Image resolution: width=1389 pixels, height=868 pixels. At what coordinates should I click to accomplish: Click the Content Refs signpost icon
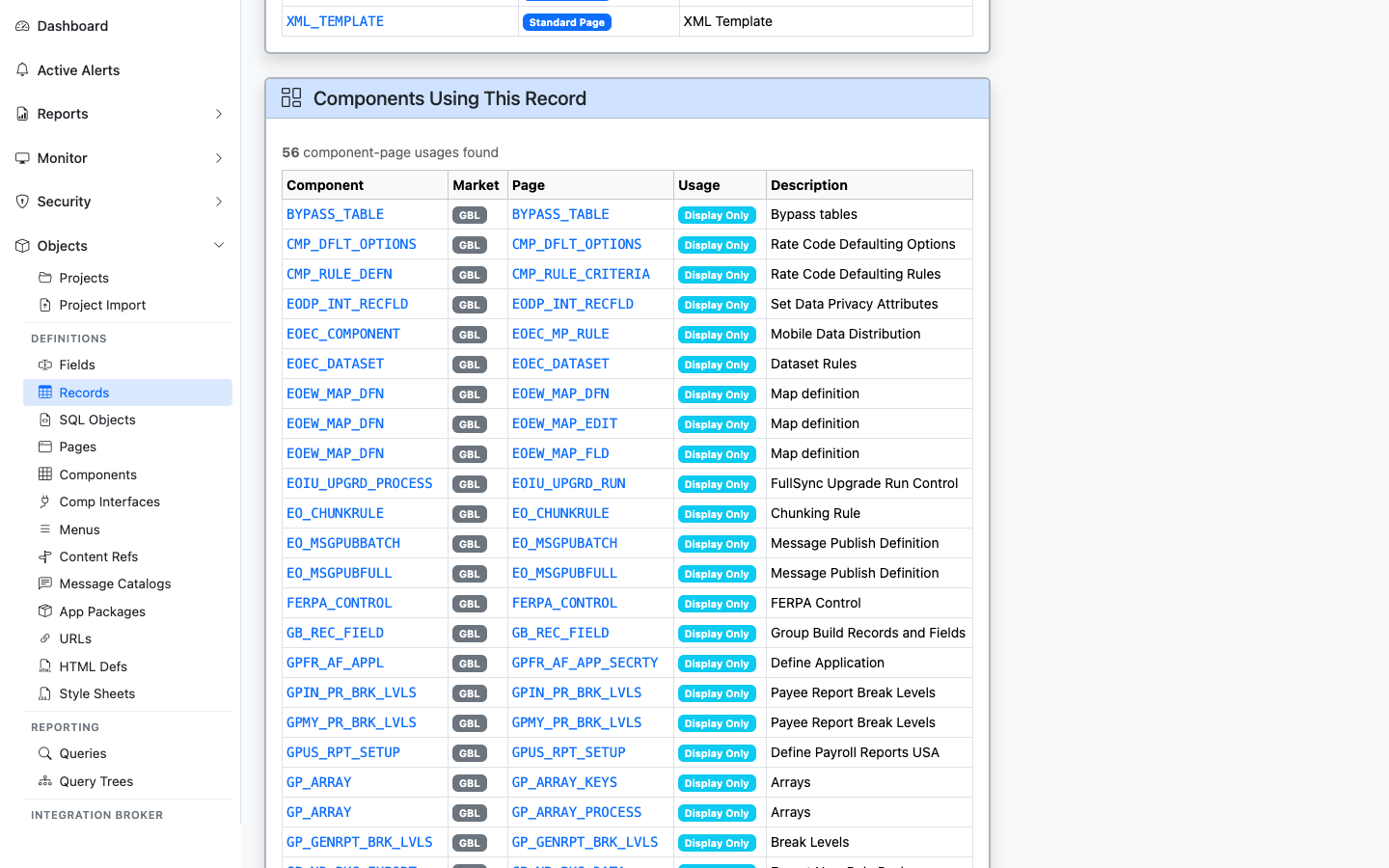(45, 556)
